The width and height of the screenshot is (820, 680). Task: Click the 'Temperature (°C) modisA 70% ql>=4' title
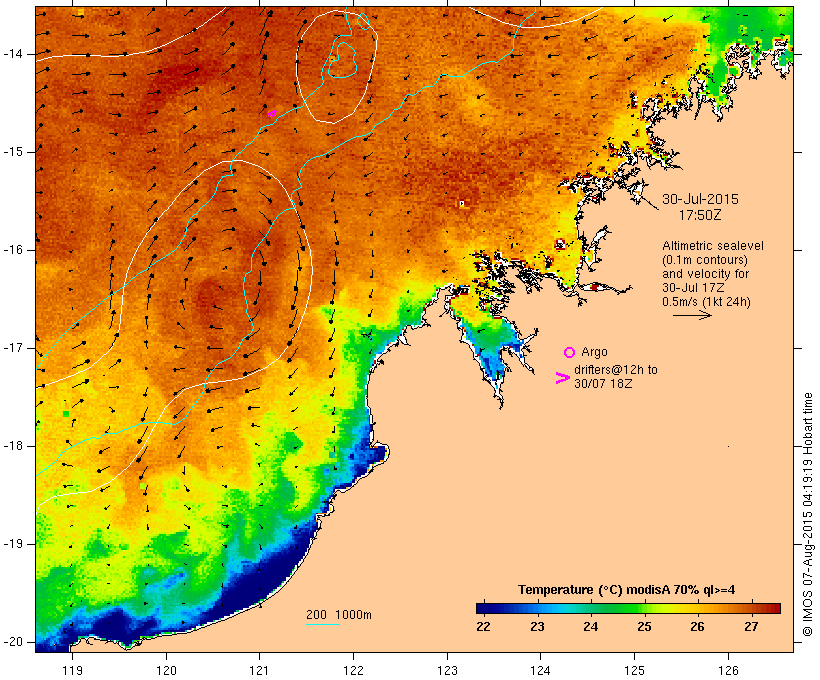pos(627,590)
